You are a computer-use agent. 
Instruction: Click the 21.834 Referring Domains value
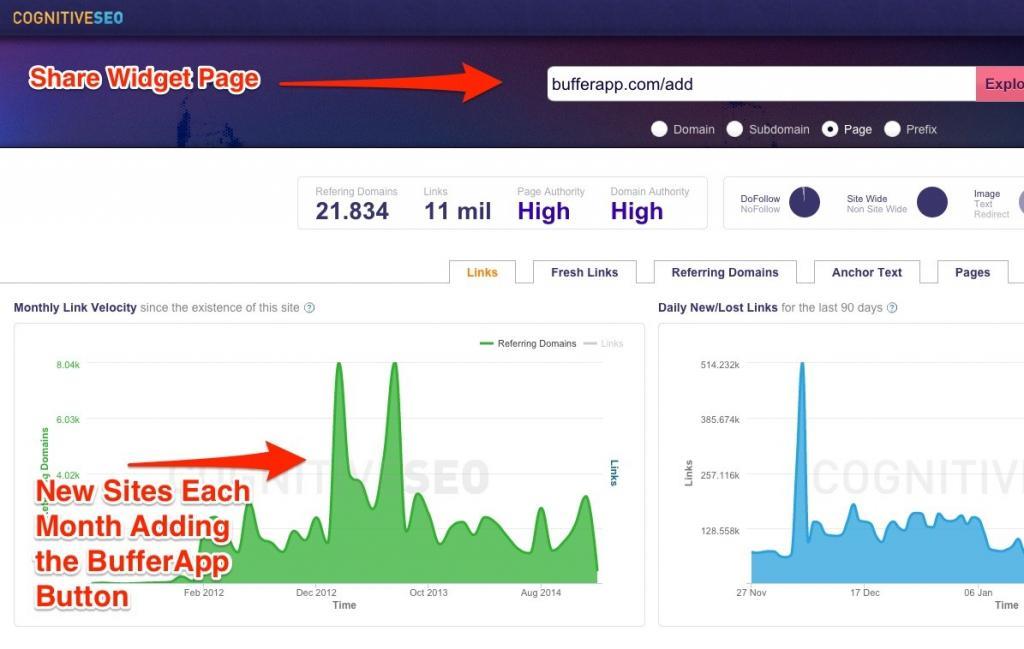(x=352, y=211)
